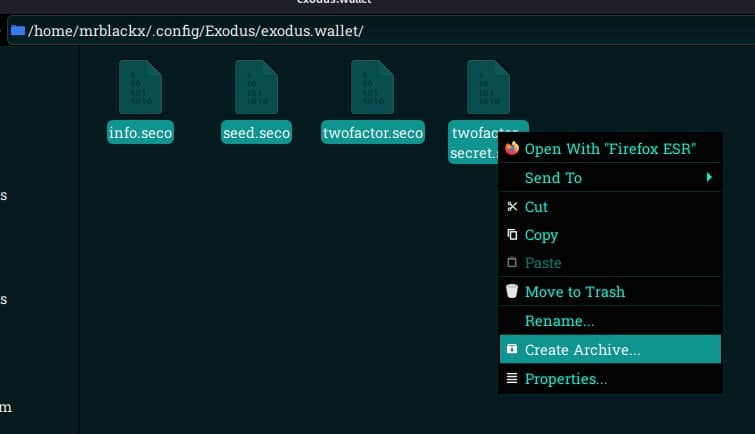Select the twofactor-secret file icon
Viewport: 755px width, 434px height.
[x=488, y=87]
